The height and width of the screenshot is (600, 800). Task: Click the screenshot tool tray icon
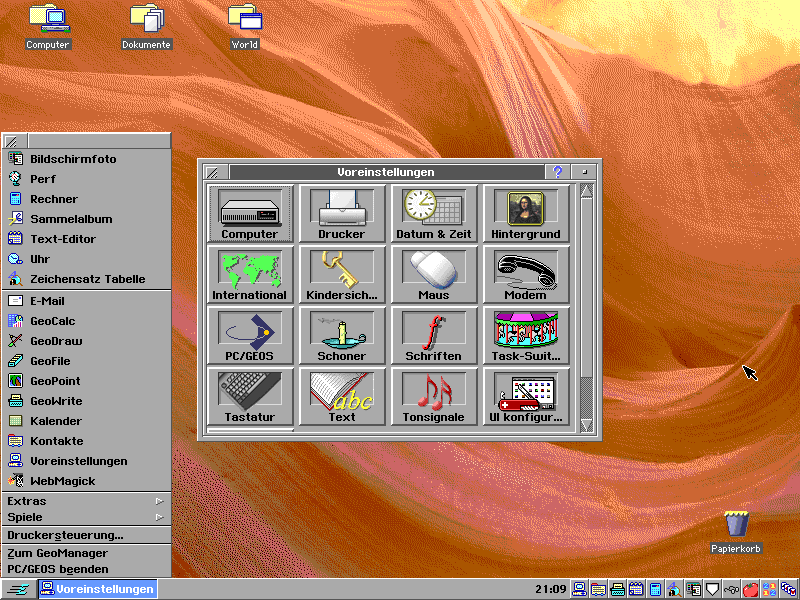pos(693,589)
